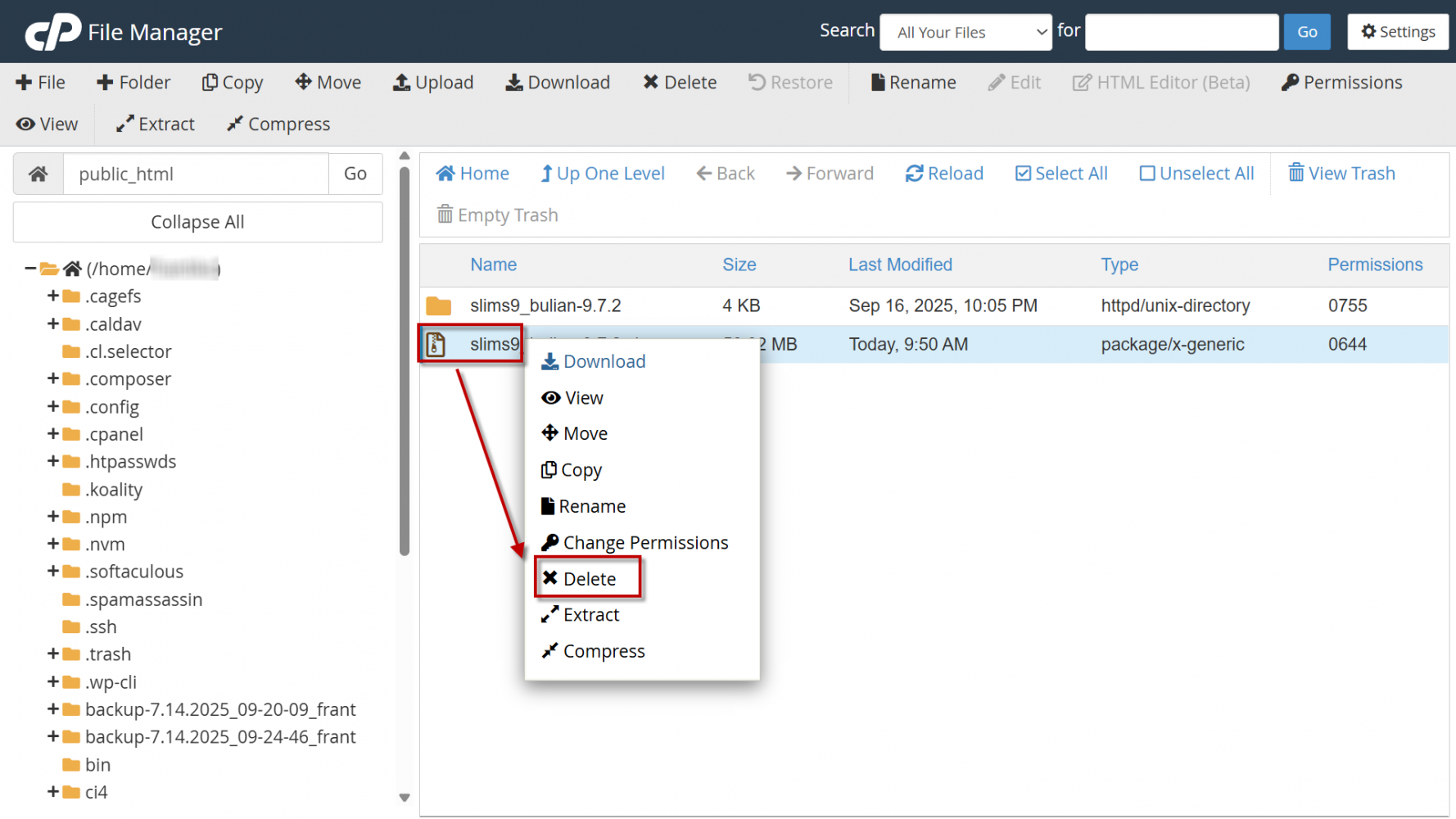Collapse the home root directory
The image size is (1456, 819).
pos(30,269)
